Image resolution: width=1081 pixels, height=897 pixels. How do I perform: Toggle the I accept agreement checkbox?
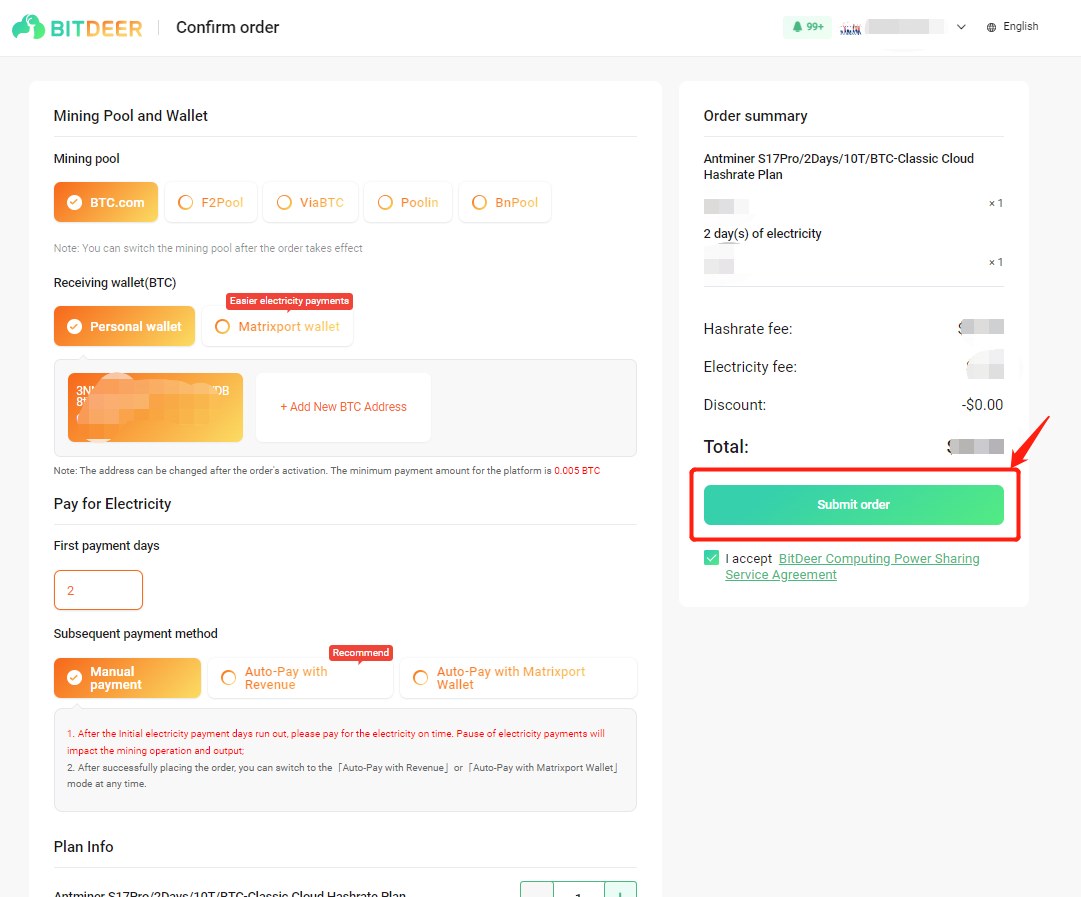point(711,558)
